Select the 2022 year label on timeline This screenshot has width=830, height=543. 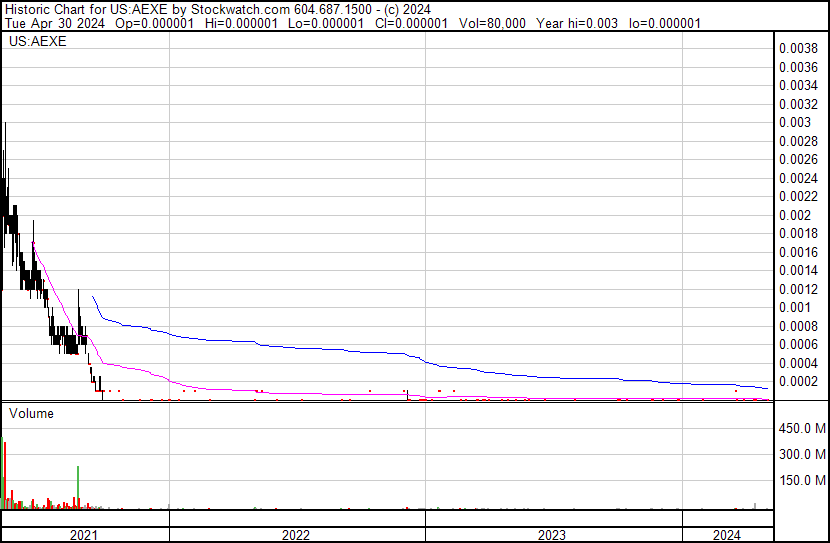click(x=296, y=535)
